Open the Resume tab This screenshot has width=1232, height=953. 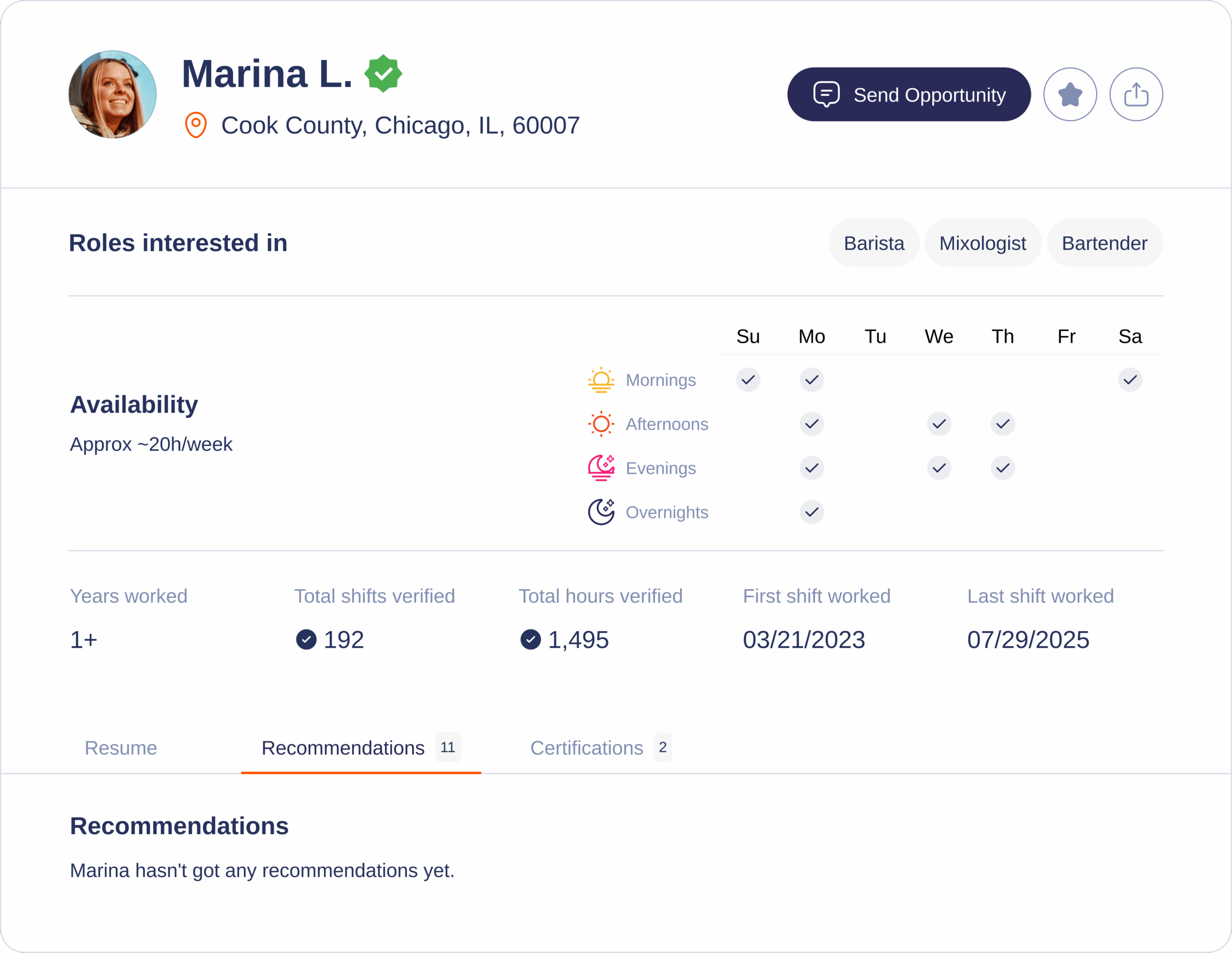tap(121, 747)
